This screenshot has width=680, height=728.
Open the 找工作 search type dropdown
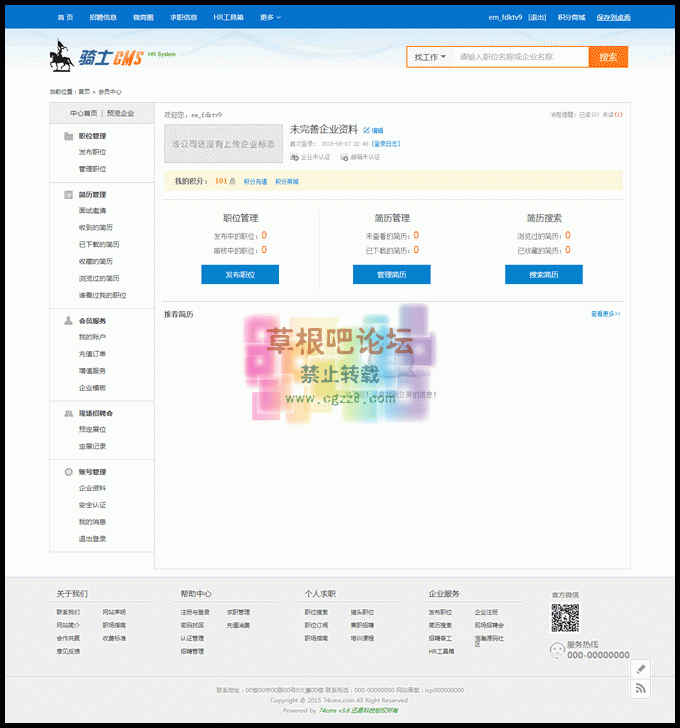click(x=429, y=57)
